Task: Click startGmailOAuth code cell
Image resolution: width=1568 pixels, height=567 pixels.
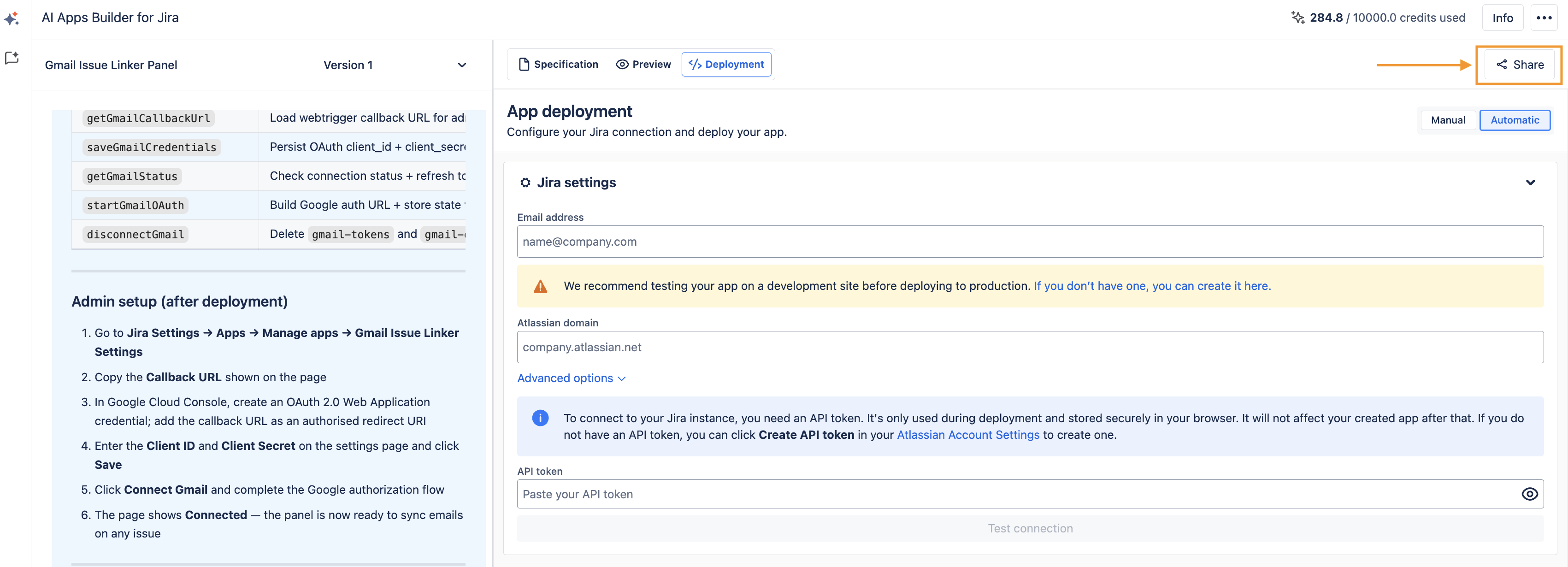Action: tap(135, 205)
